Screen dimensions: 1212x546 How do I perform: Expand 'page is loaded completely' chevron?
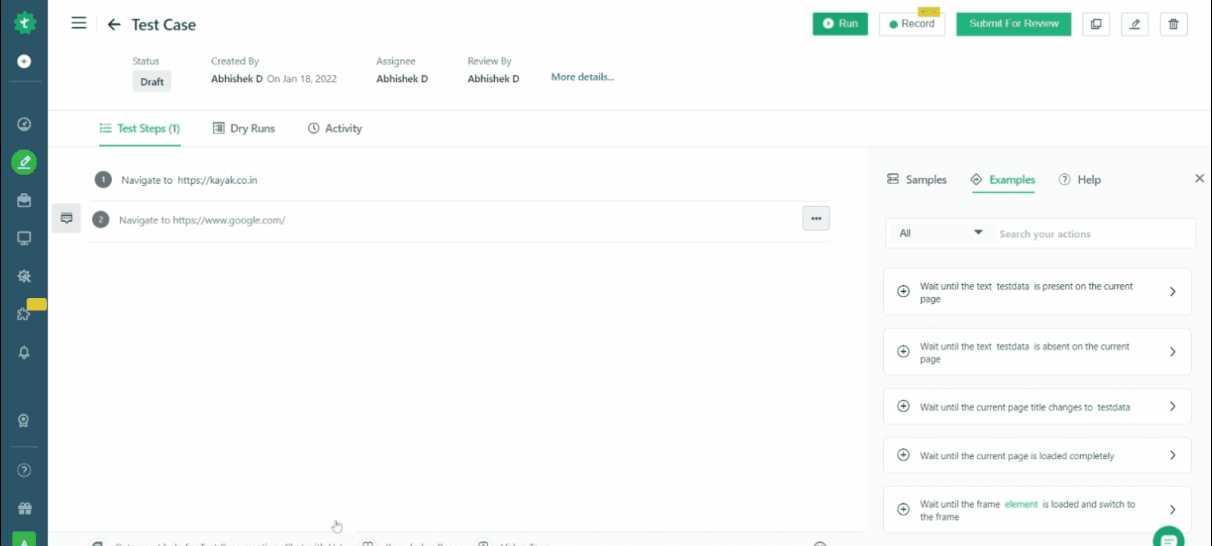(1173, 455)
